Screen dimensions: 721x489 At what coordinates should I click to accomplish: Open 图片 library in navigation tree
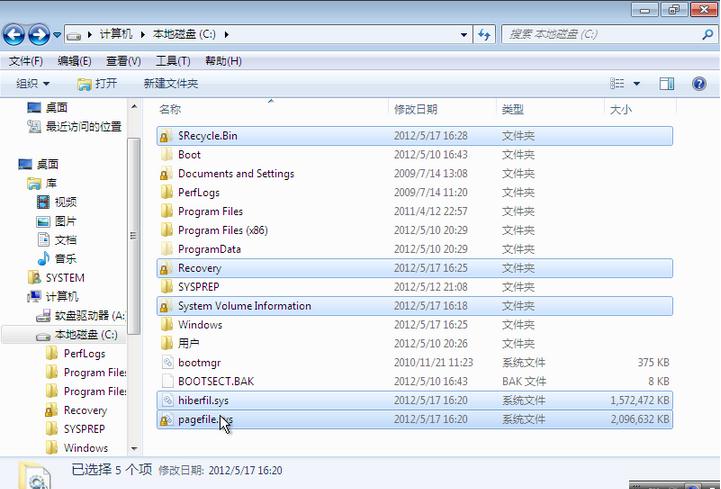[x=56, y=221]
